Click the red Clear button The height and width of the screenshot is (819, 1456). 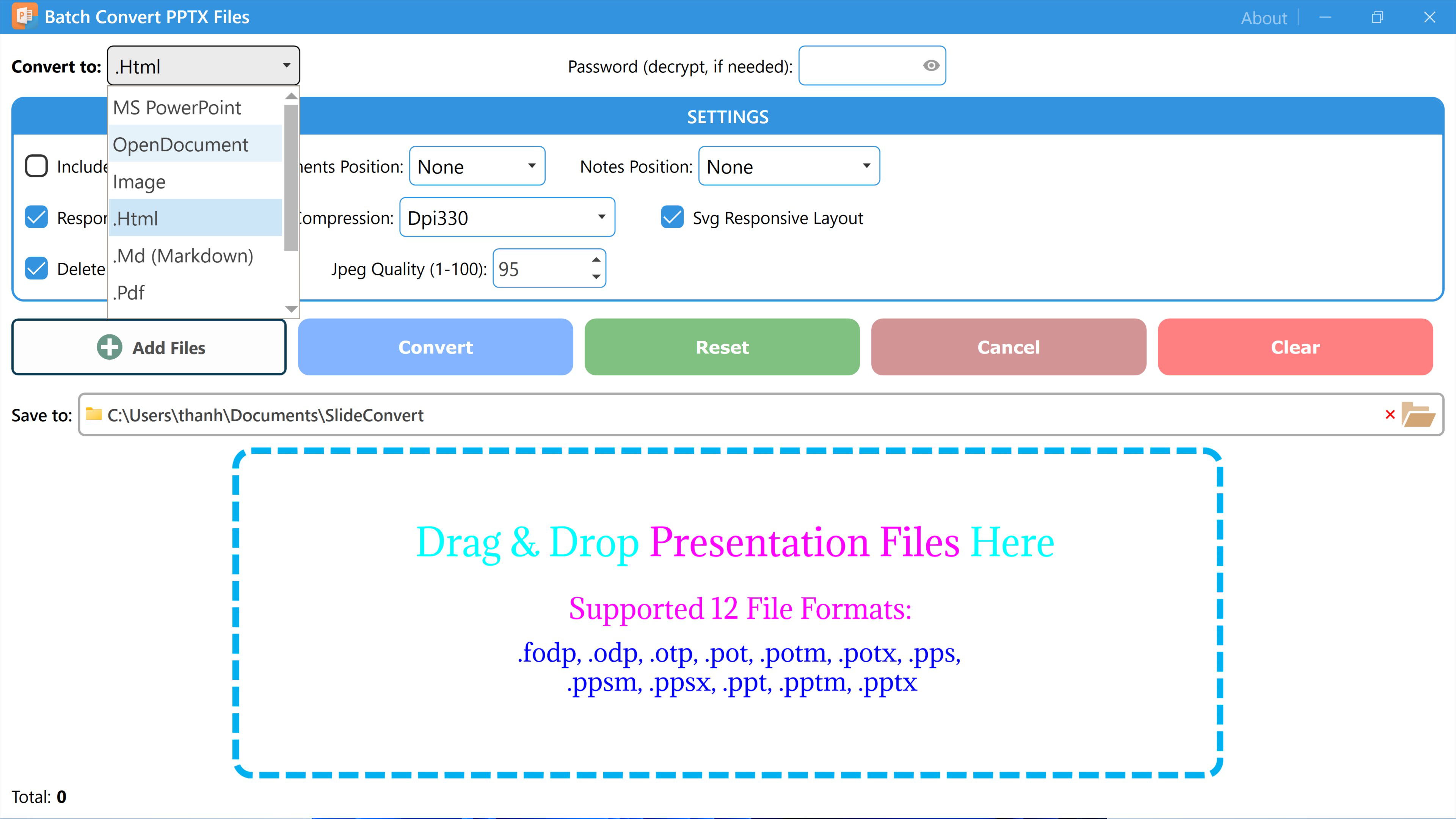[1295, 347]
